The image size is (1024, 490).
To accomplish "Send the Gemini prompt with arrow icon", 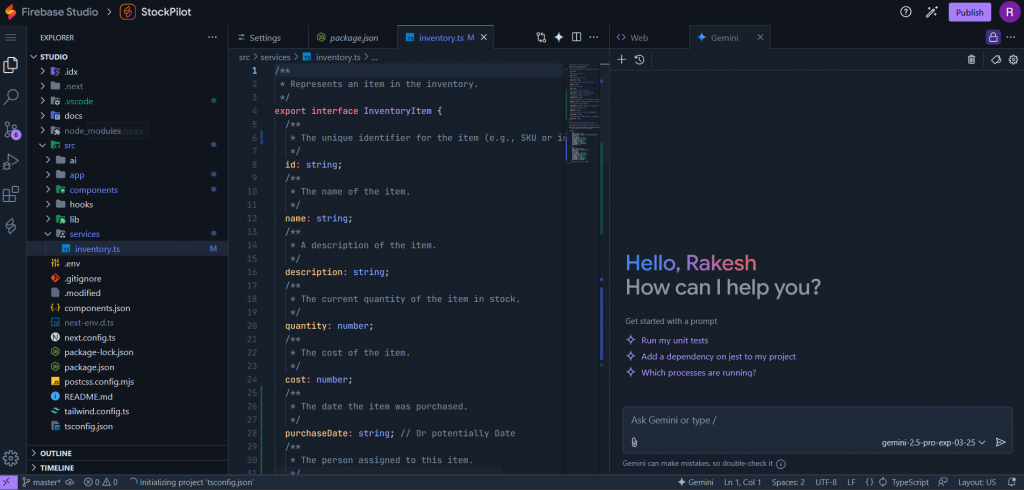I will (1000, 442).
